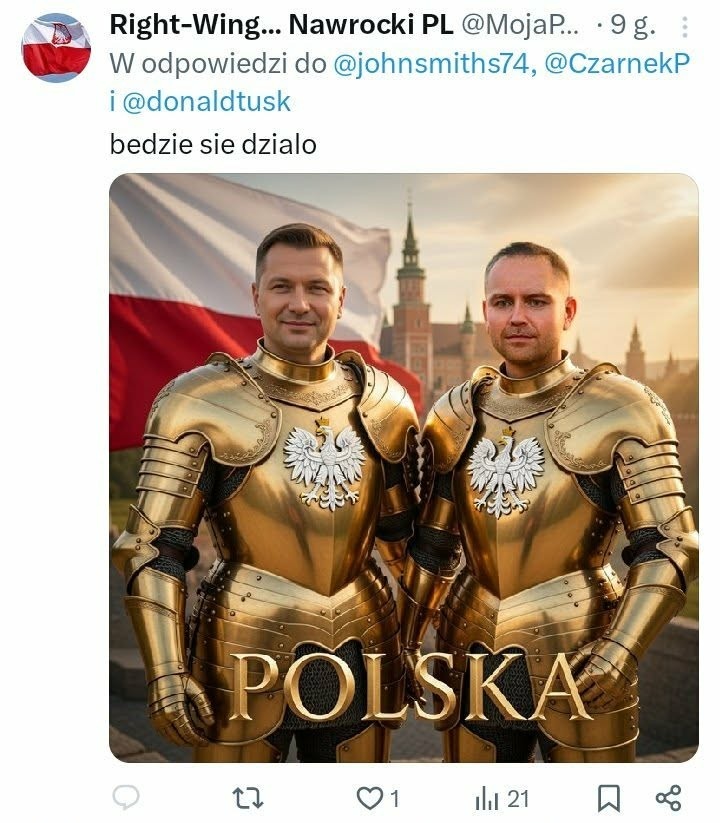Screen dimensions: 720x823
Task: Click the W odpowiedzi do label
Action: pyautogui.click(x=218, y=64)
